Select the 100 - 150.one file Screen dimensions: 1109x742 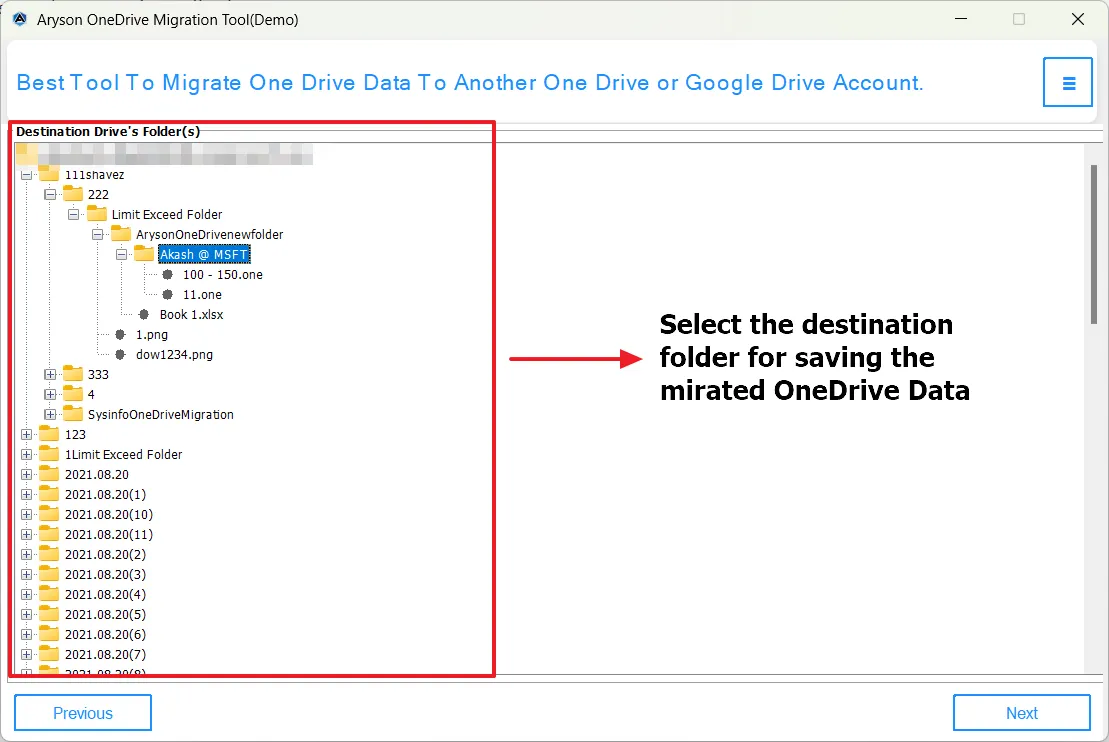(222, 274)
